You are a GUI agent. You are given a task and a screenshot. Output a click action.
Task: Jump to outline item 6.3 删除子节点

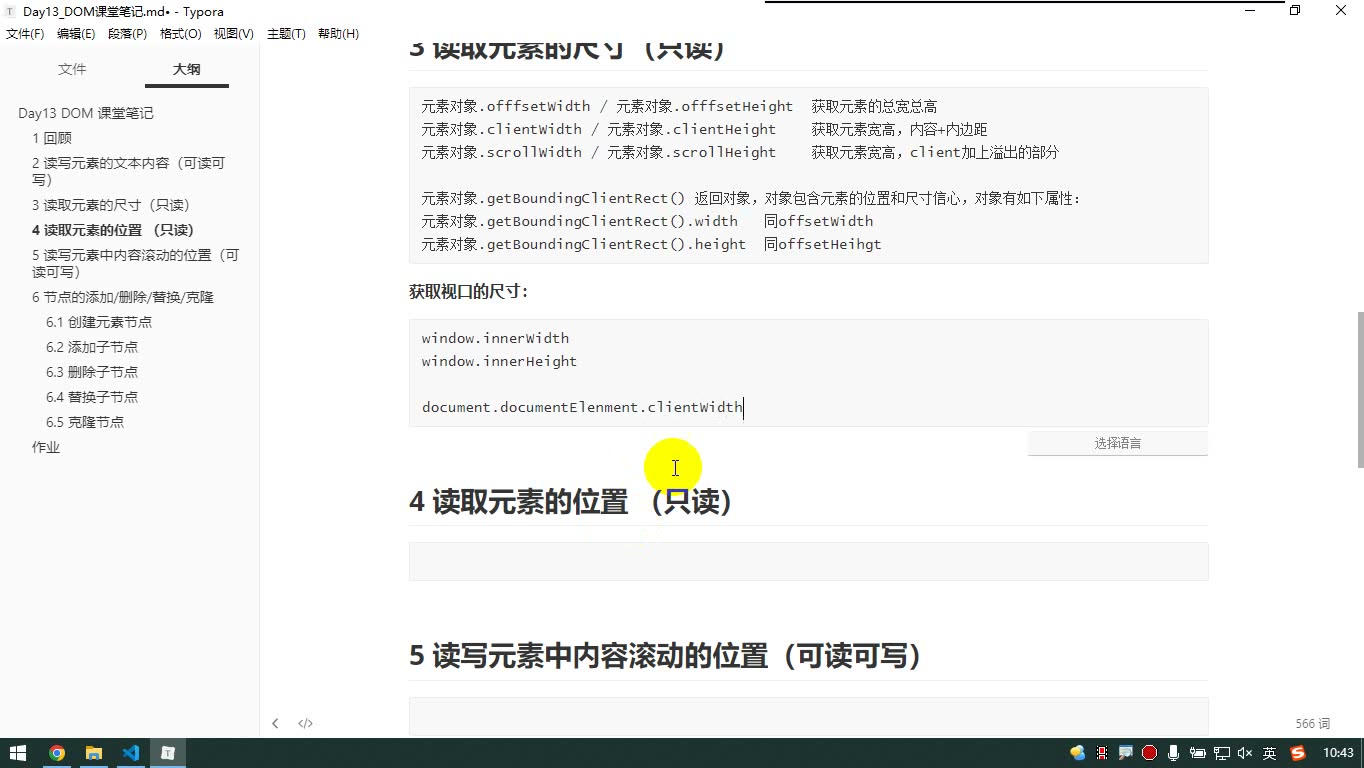pyautogui.click(x=92, y=372)
